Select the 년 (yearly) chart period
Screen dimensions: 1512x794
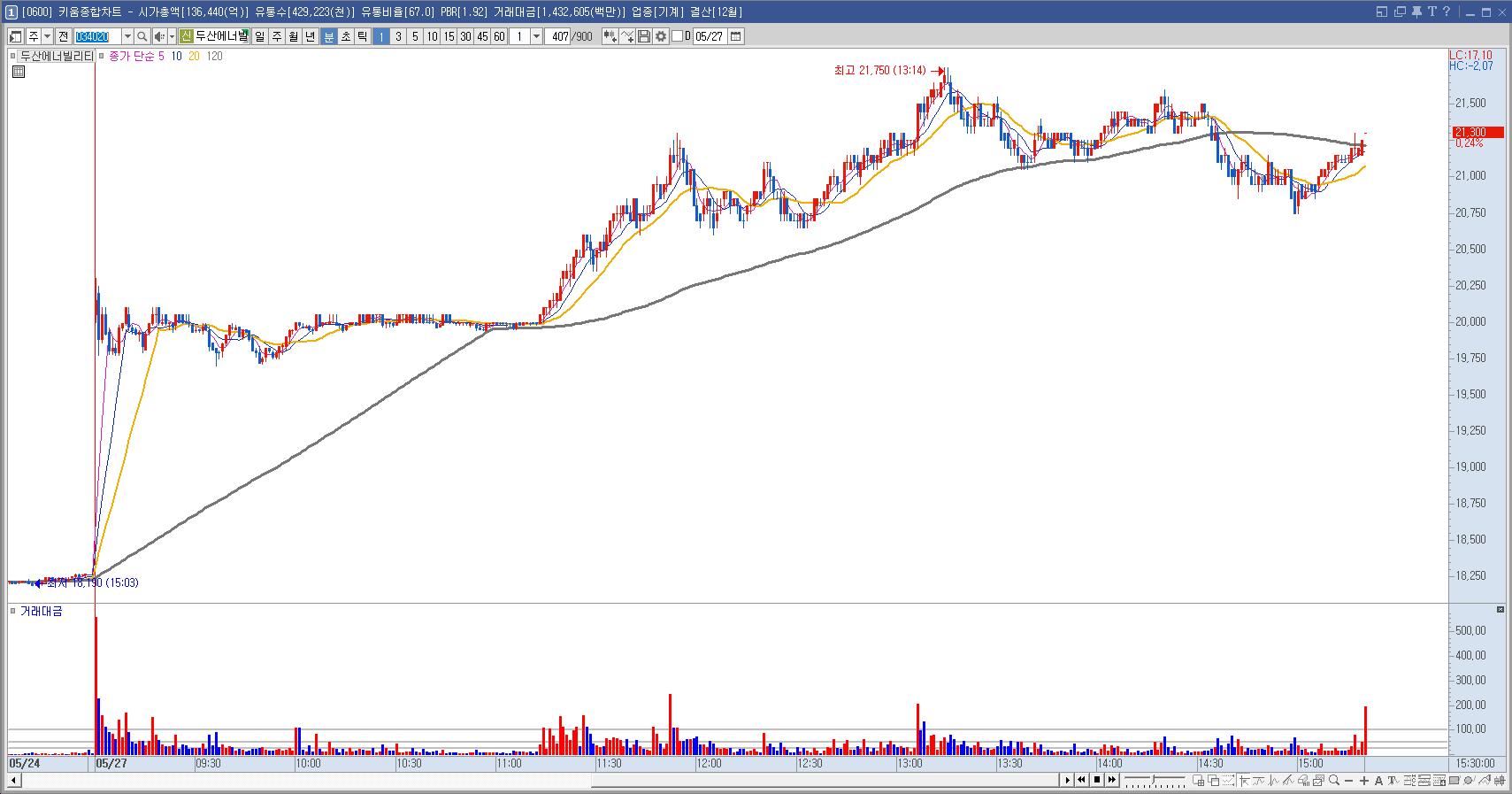tap(311, 36)
